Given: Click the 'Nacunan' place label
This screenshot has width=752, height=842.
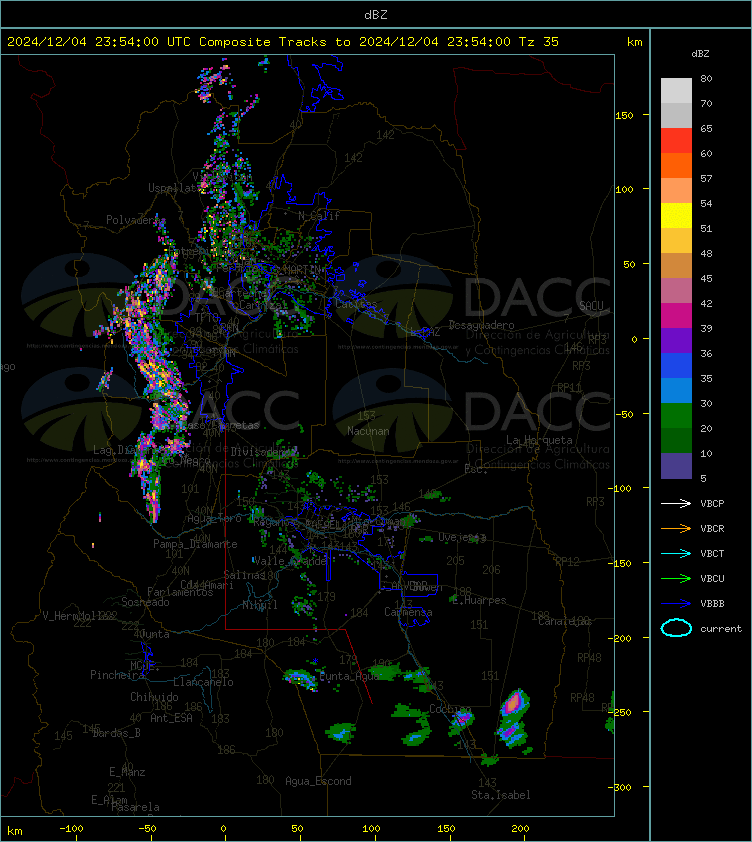Looking at the screenshot, I should tap(368, 431).
